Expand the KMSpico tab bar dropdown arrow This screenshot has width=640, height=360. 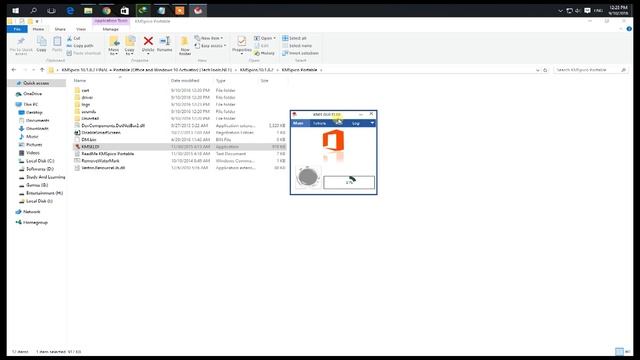click(x=372, y=123)
